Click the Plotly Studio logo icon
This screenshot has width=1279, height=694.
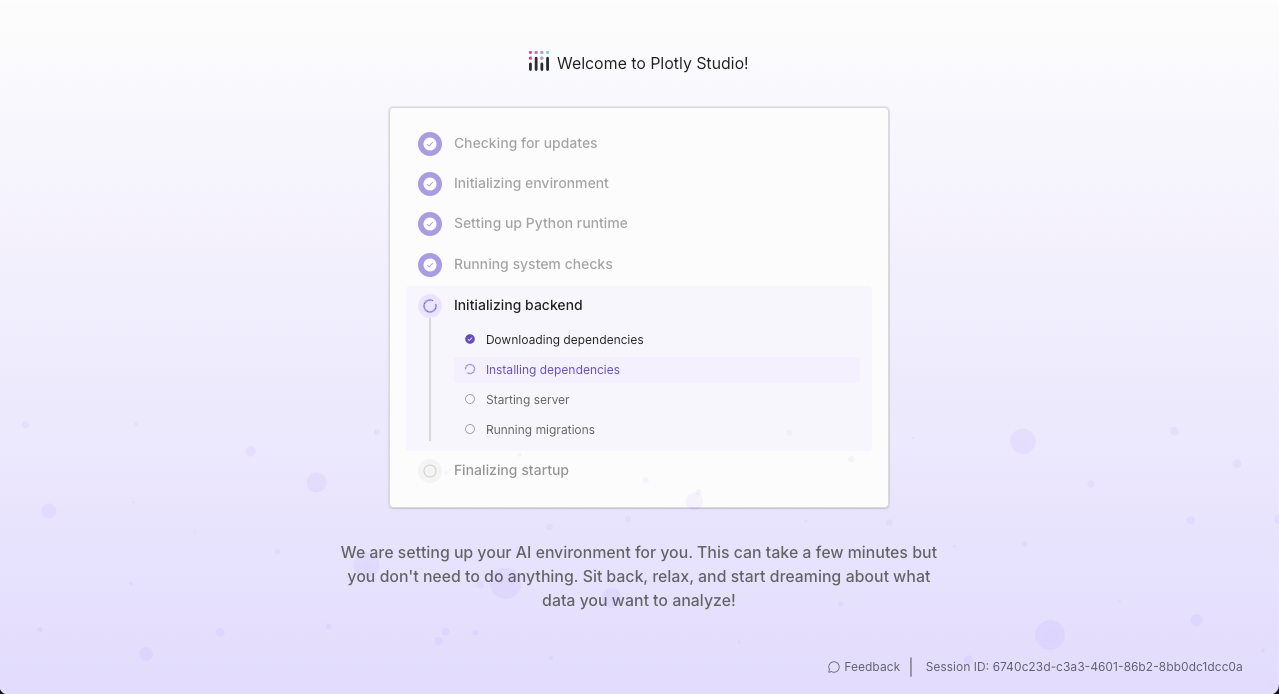click(539, 62)
